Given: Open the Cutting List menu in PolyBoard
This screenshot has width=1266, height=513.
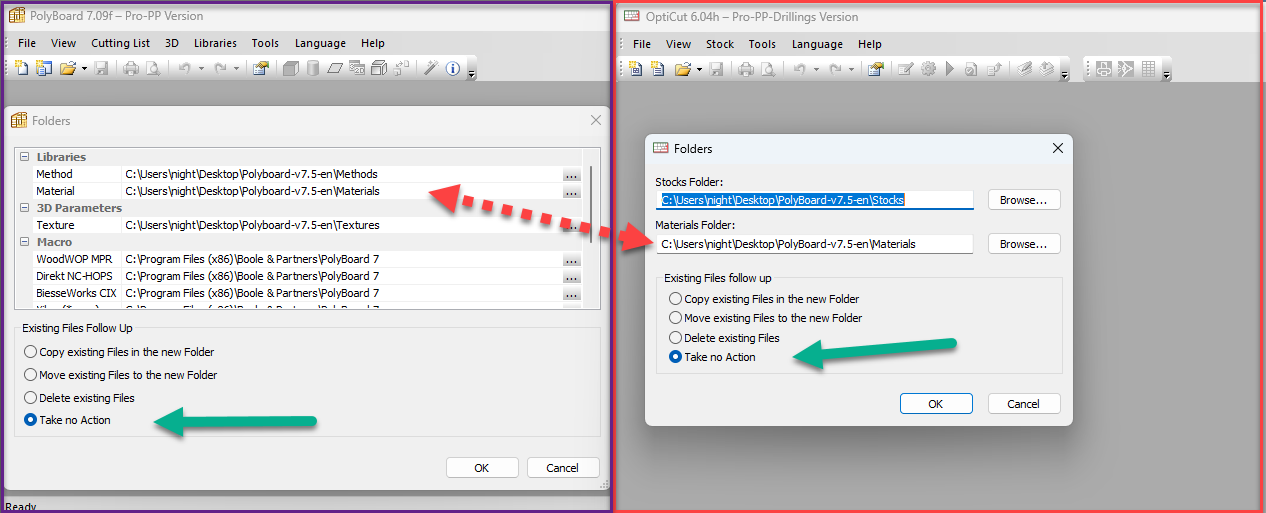Looking at the screenshot, I should [x=120, y=43].
